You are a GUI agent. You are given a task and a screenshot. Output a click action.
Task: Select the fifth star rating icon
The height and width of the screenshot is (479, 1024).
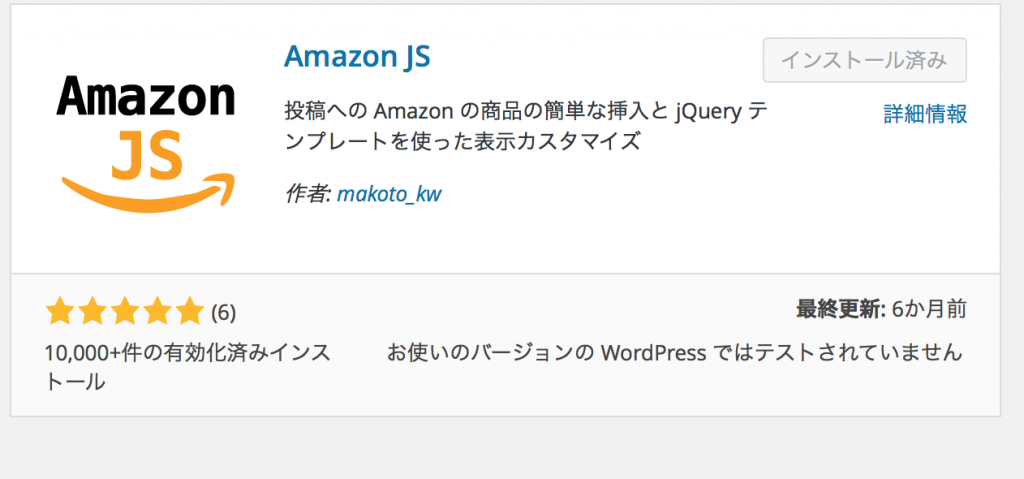pos(189,313)
